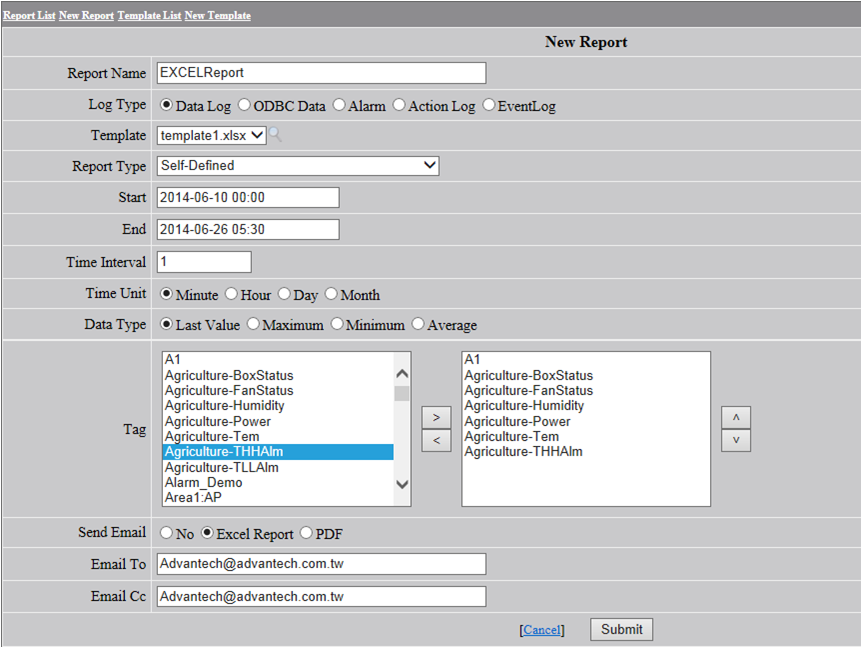This screenshot has width=862, height=648.
Task: Add selected tag with right arrow button
Action: pyautogui.click(x=436, y=416)
